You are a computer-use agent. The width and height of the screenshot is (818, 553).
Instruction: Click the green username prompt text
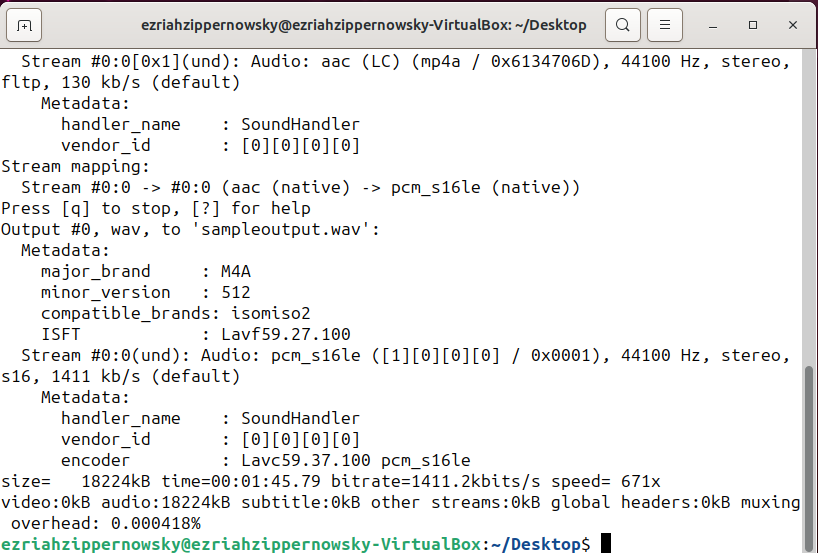click(240, 544)
